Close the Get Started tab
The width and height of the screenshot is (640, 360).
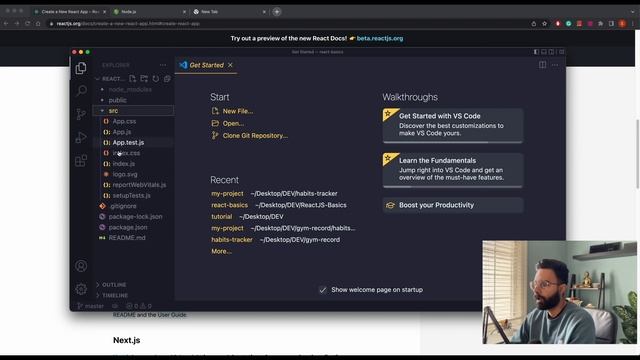(231, 65)
